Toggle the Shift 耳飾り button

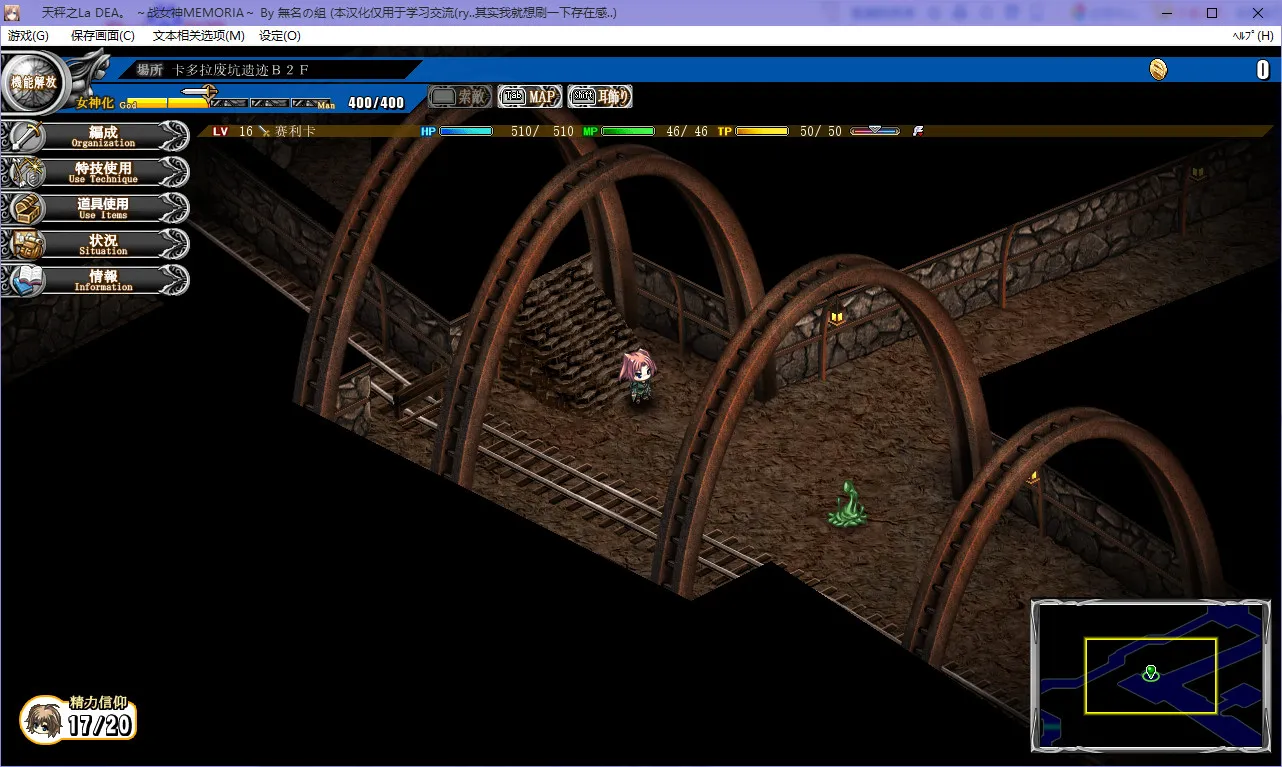[x=600, y=97]
